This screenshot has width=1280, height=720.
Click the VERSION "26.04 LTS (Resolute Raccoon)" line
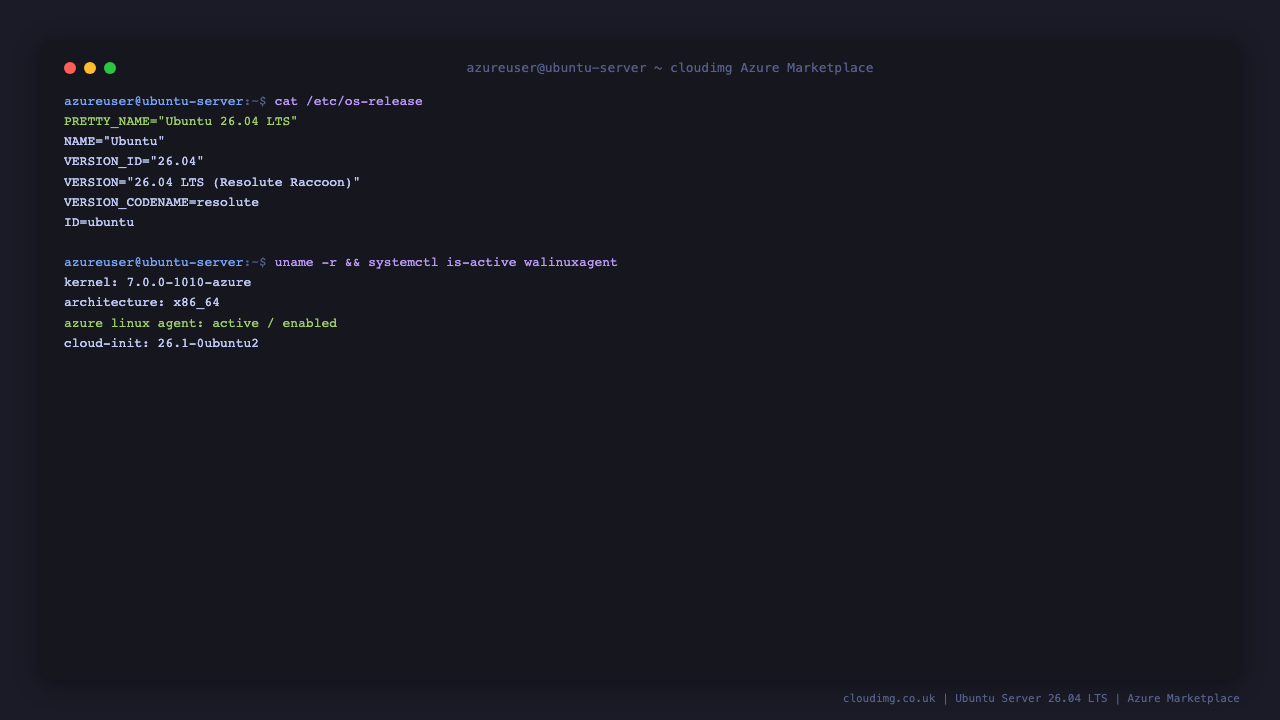(x=212, y=182)
